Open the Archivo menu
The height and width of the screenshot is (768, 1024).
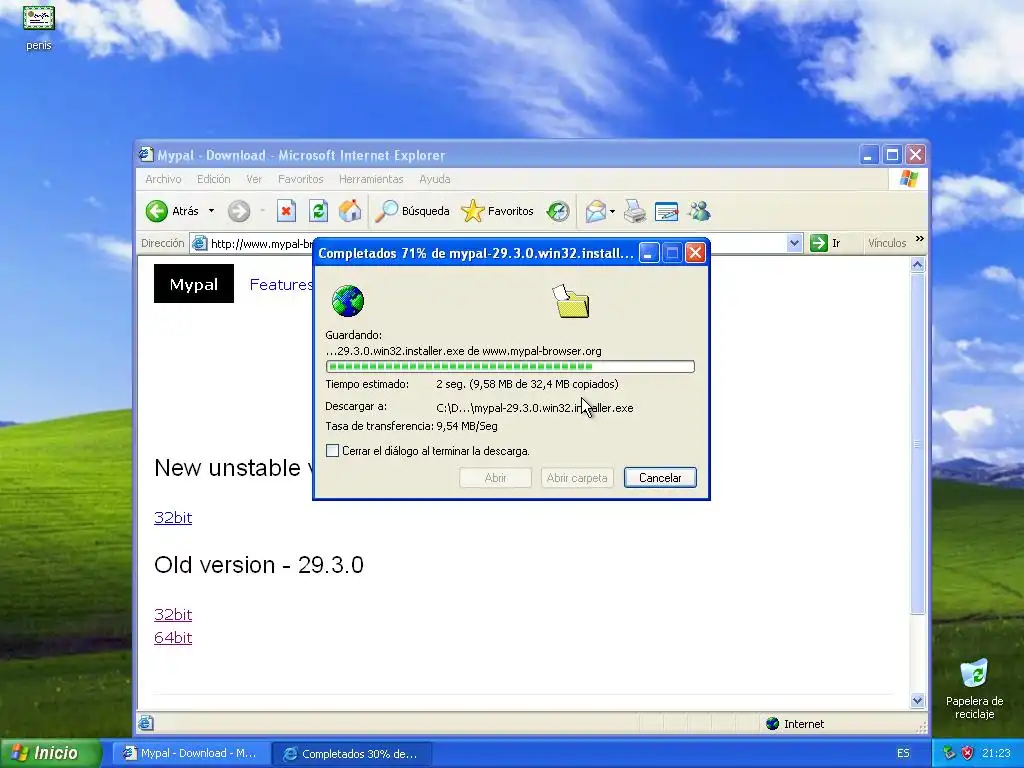click(163, 179)
